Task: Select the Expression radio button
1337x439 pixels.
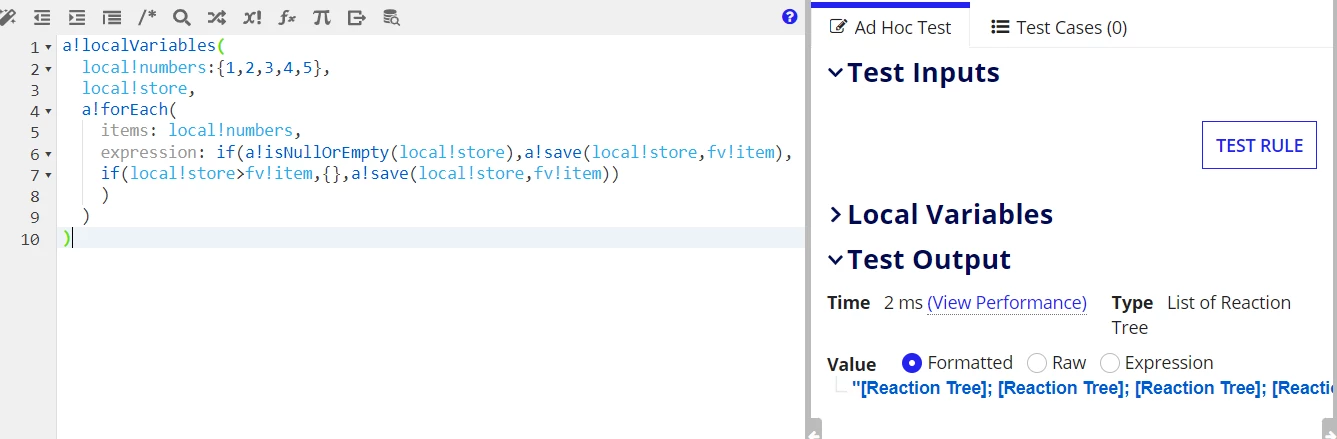Action: pos(1109,363)
